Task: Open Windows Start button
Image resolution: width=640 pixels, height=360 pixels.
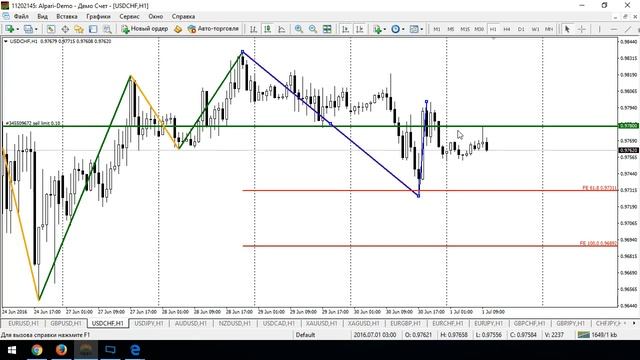Action: pyautogui.click(x=11, y=350)
